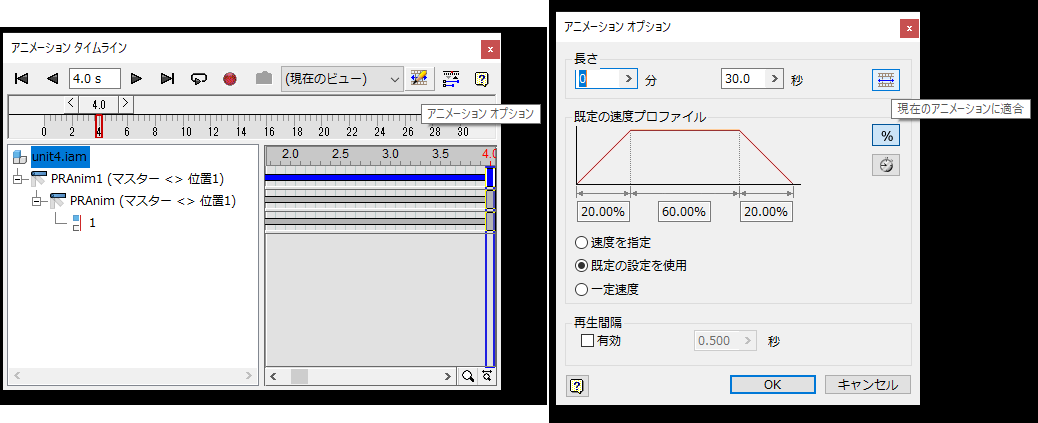Play the animation in reverse

(x=52, y=79)
